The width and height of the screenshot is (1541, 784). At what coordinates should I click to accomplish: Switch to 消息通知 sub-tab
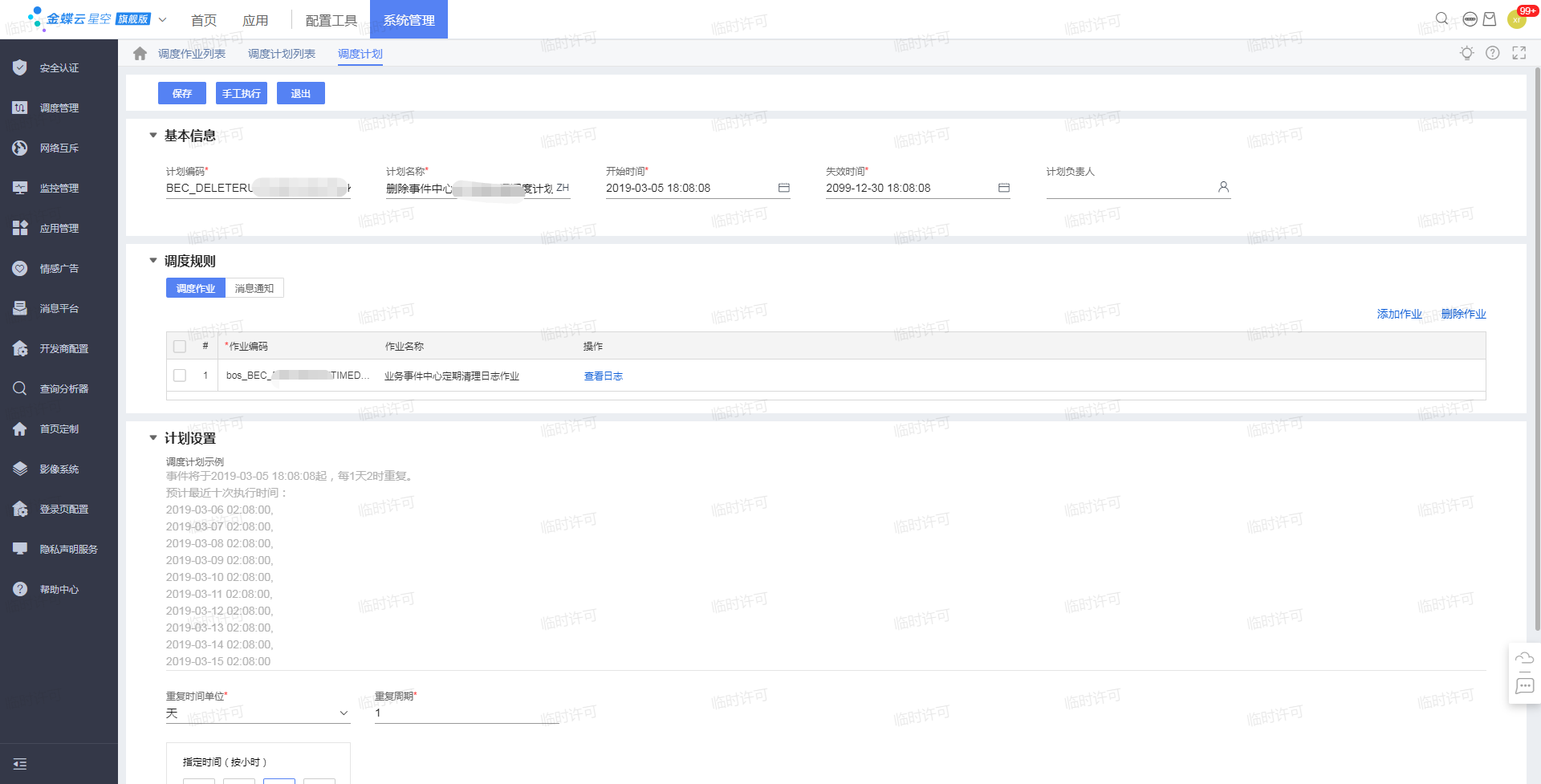pyautogui.click(x=254, y=288)
